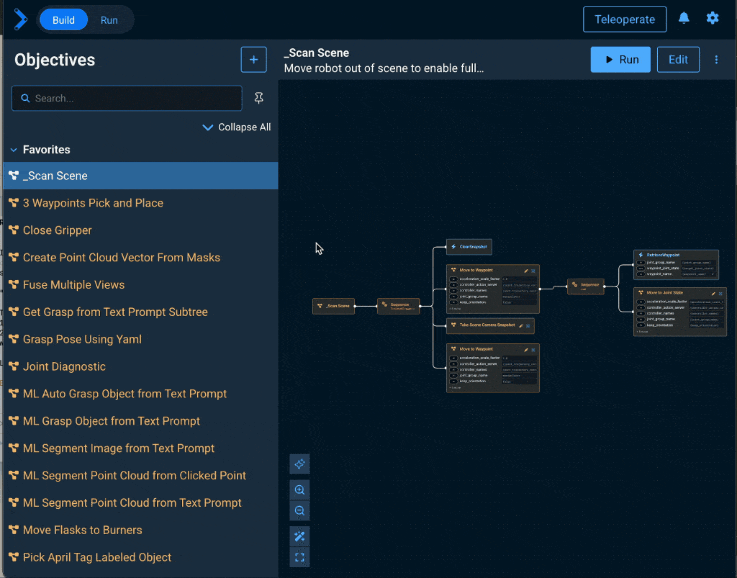This screenshot has width=737, height=578.
Task: Collapse the Favorites section chevron
Action: click(x=13, y=150)
